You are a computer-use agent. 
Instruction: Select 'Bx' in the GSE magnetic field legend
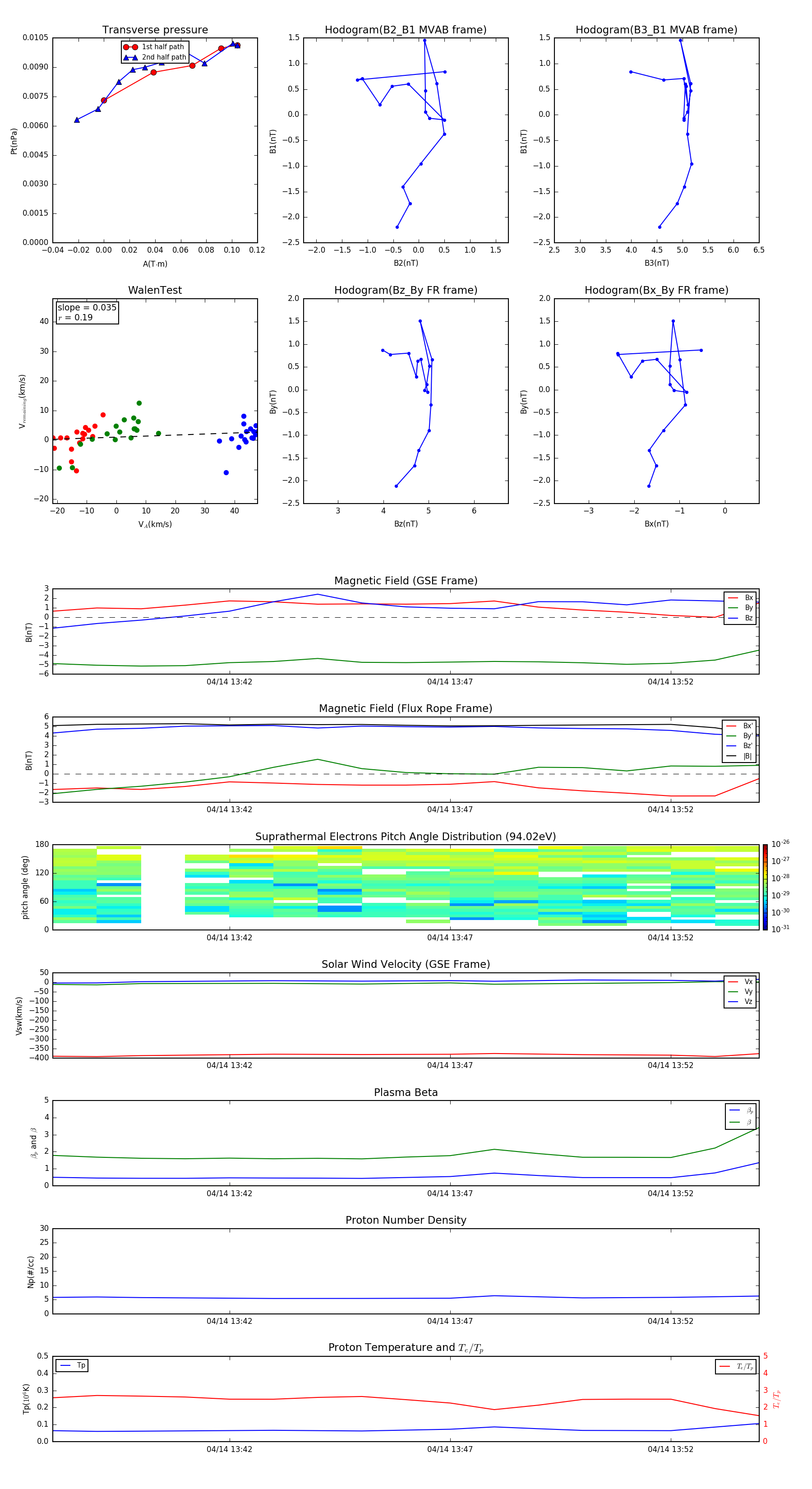click(x=740, y=598)
